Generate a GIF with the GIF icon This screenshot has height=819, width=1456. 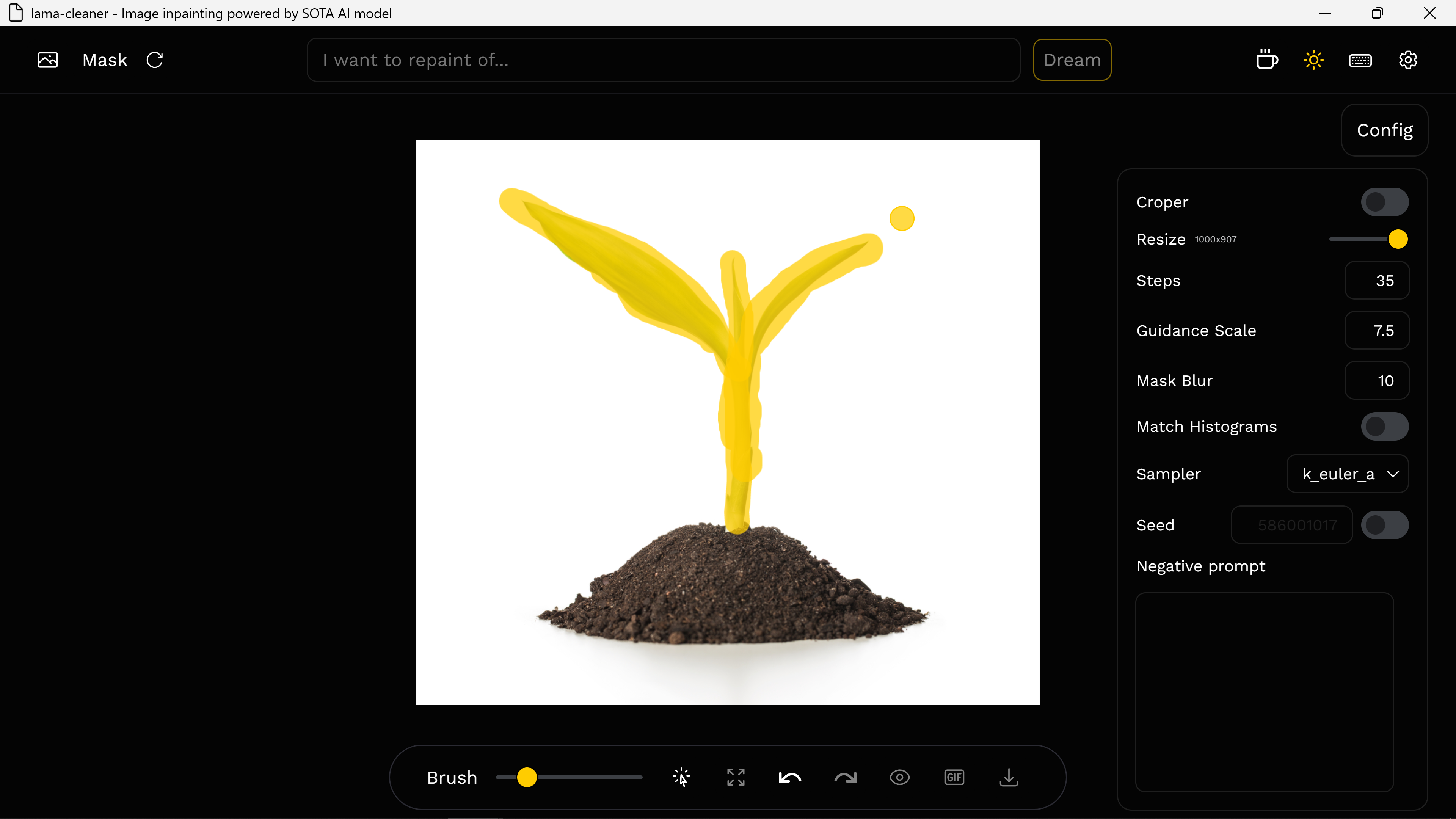[x=954, y=777]
